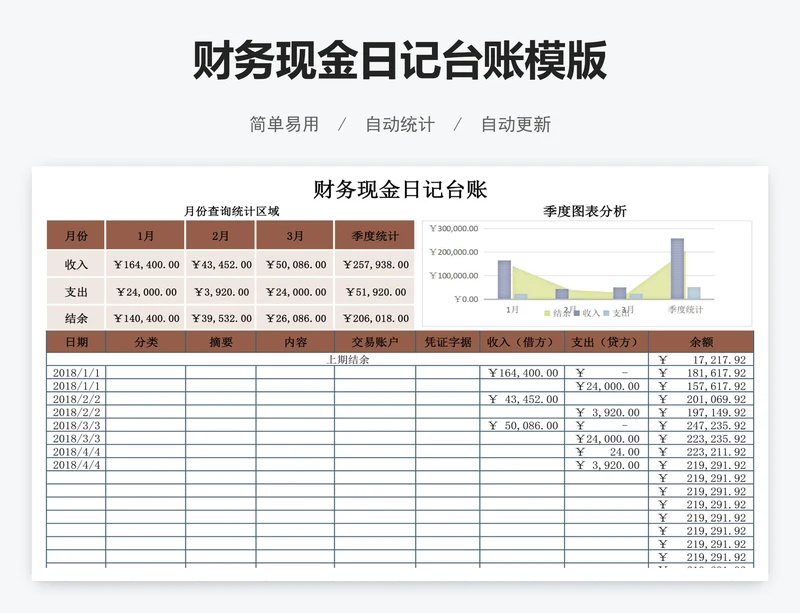Viewport: 800px width, 613px height.
Task: Select the 1月 summary column header
Action: tap(145, 235)
